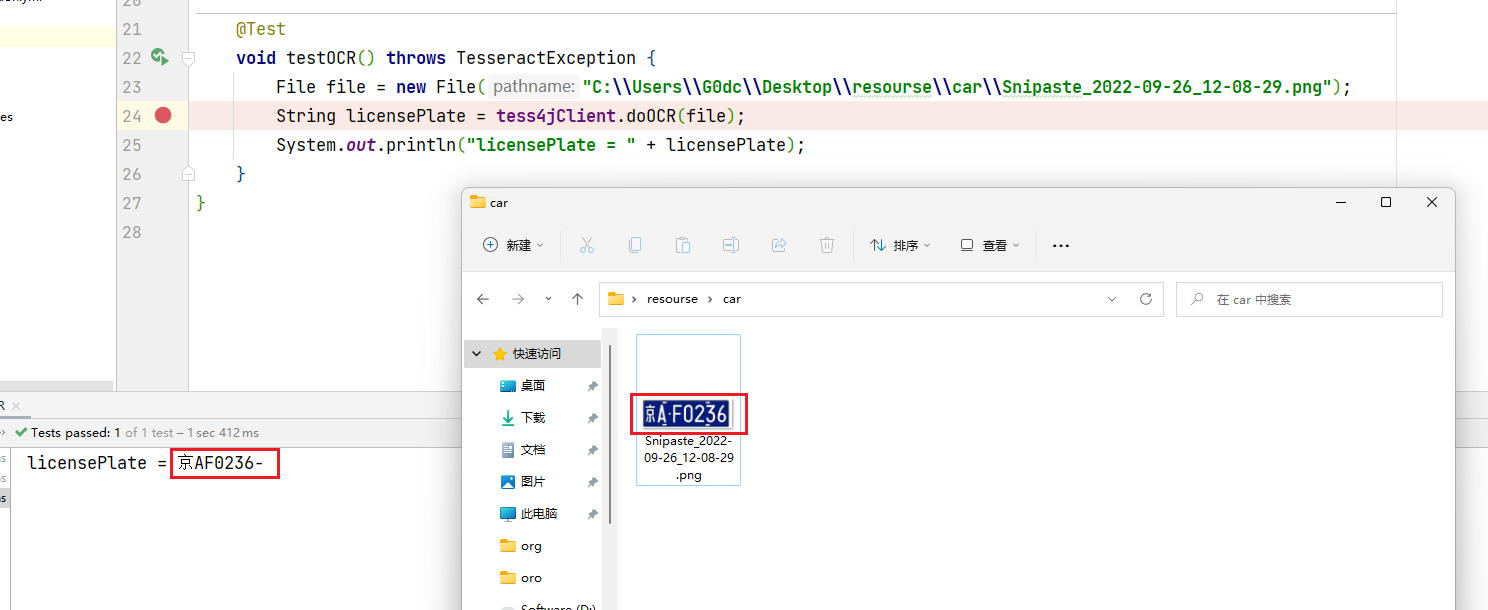Open the Explorer more options ellipsis menu
The width and height of the screenshot is (1488, 610).
click(1062, 245)
